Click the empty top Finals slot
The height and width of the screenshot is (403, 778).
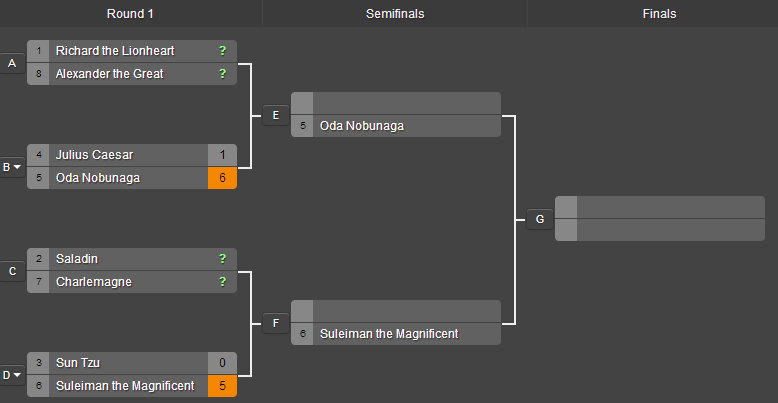[x=670, y=207]
